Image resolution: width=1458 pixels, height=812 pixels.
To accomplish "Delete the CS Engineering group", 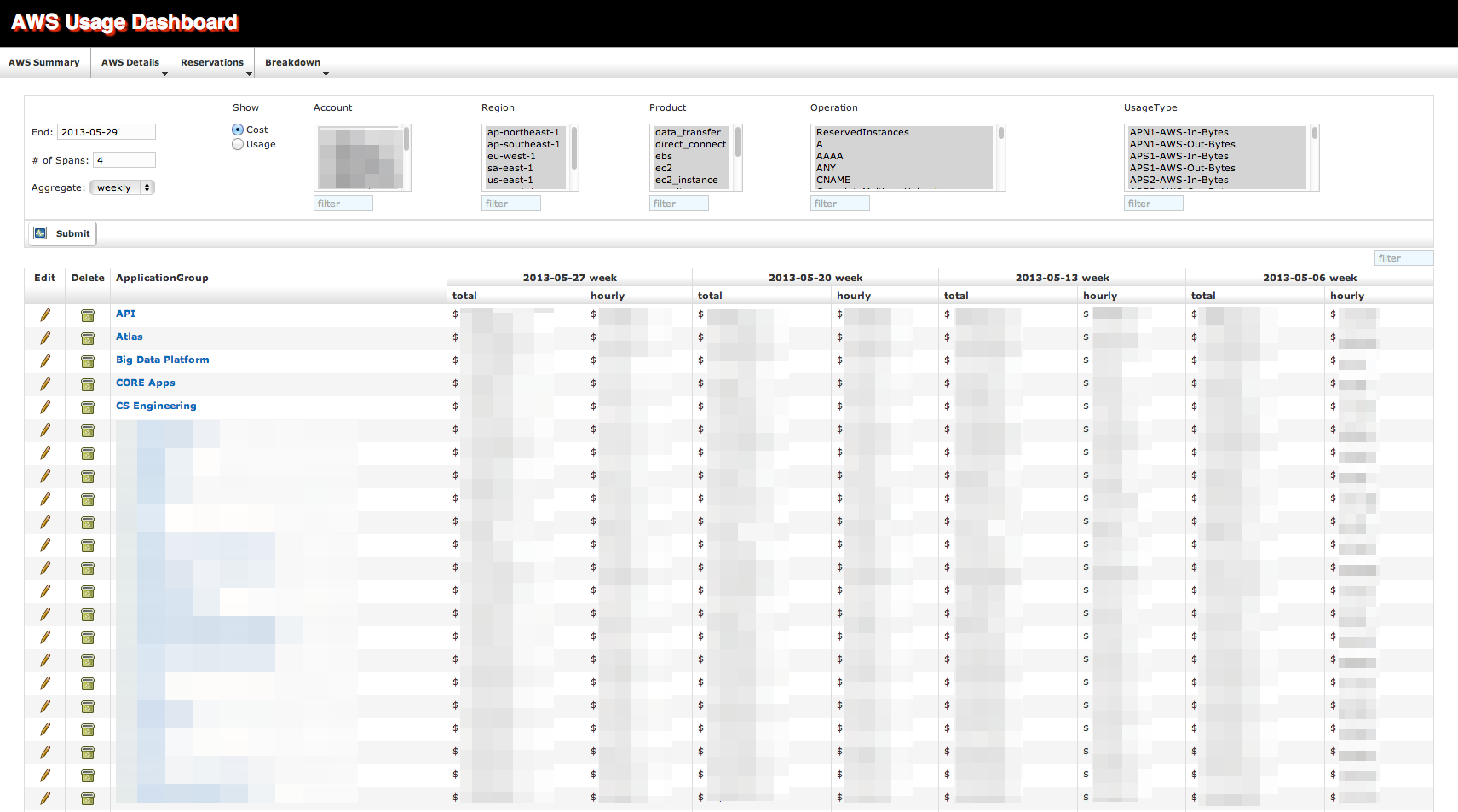I will [x=88, y=407].
